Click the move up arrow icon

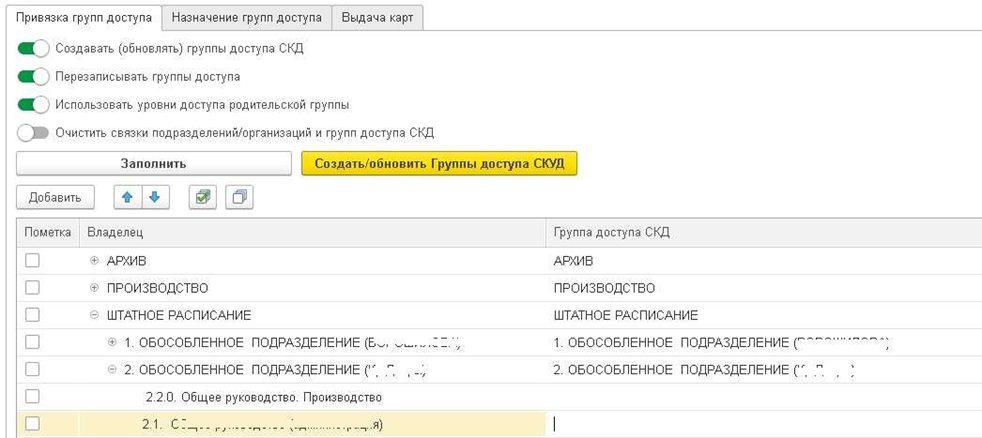(x=127, y=198)
